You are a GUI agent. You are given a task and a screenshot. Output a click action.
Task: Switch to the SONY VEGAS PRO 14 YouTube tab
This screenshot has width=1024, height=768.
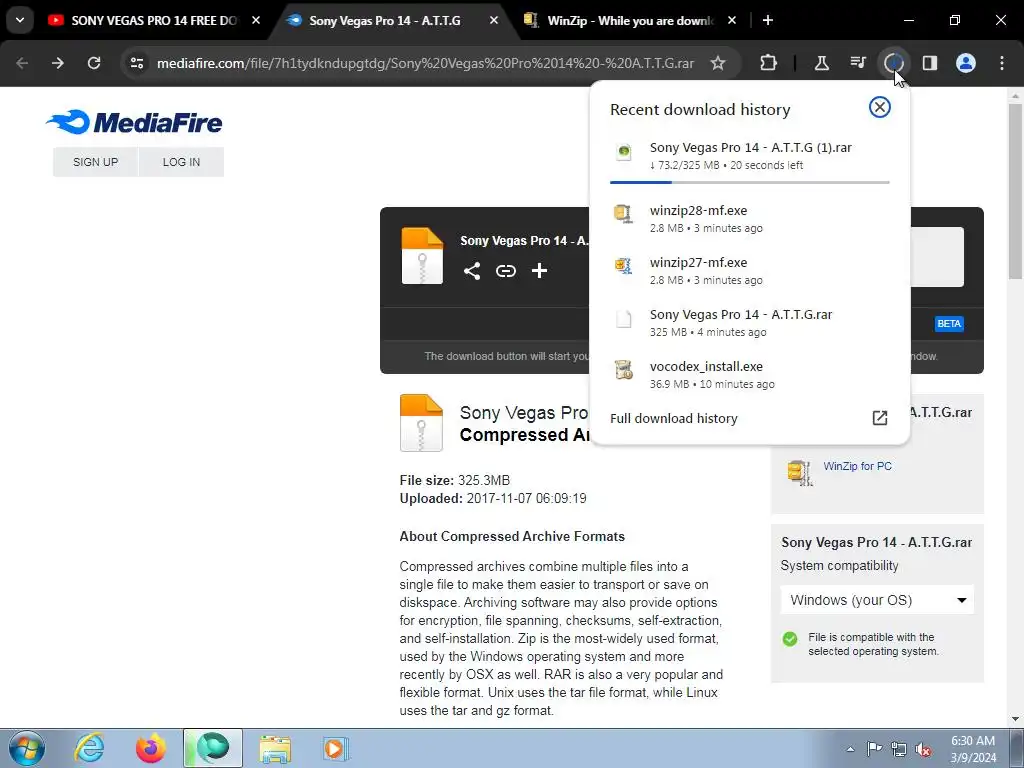click(x=153, y=20)
